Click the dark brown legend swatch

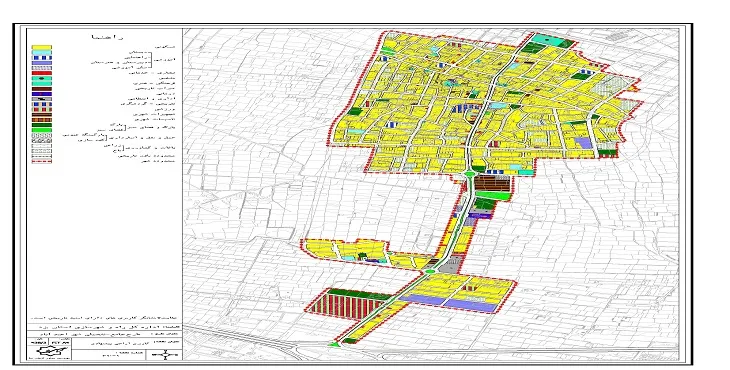click(x=41, y=89)
